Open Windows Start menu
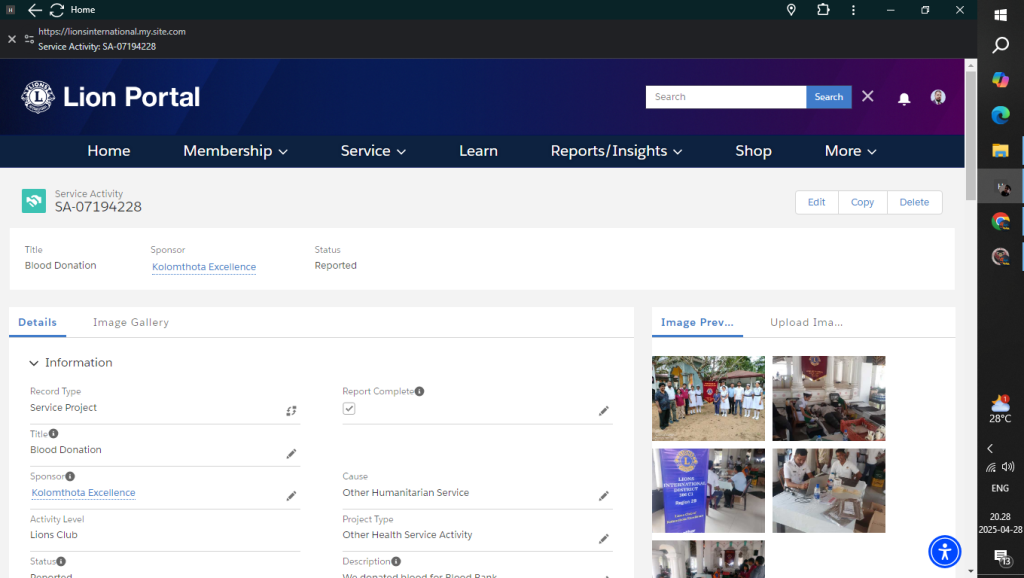1024x578 pixels. click(x=1000, y=14)
